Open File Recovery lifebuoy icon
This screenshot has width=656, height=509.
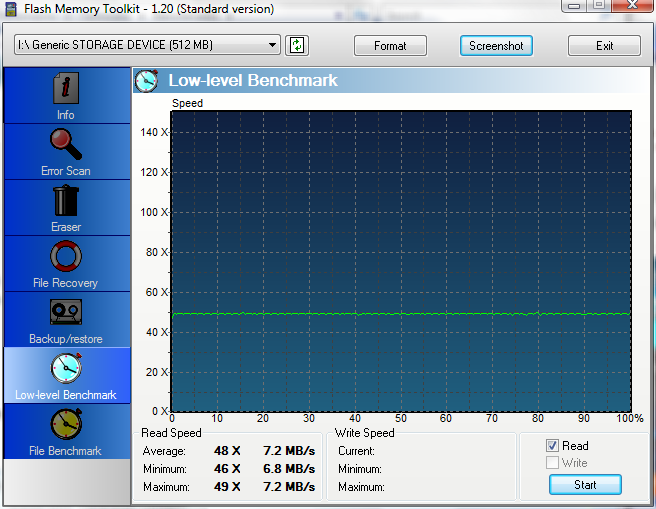[x=65, y=257]
